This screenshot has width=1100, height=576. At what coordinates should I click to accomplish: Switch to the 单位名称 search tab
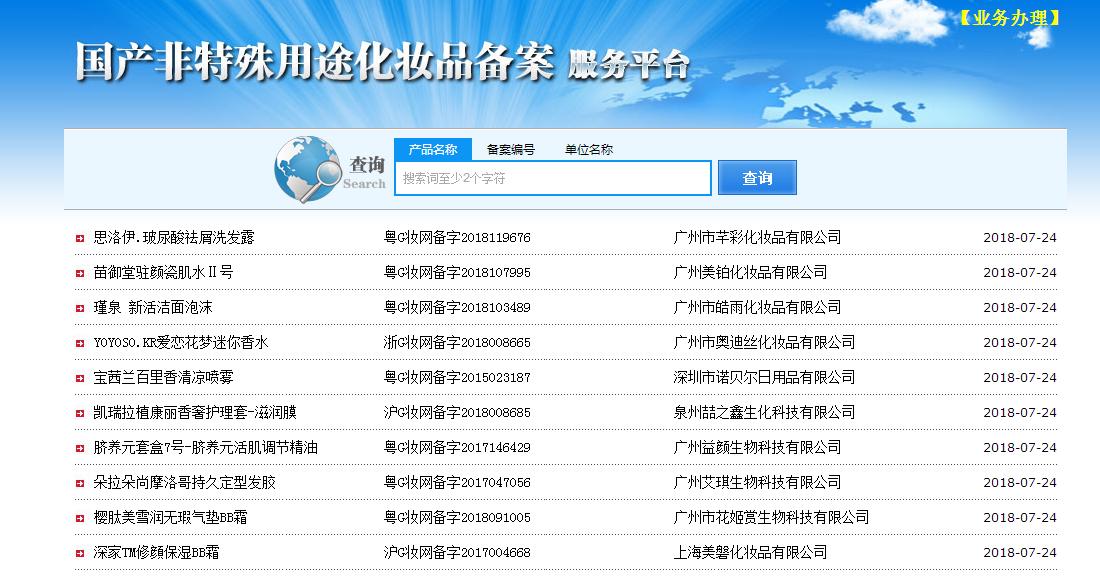coord(589,149)
